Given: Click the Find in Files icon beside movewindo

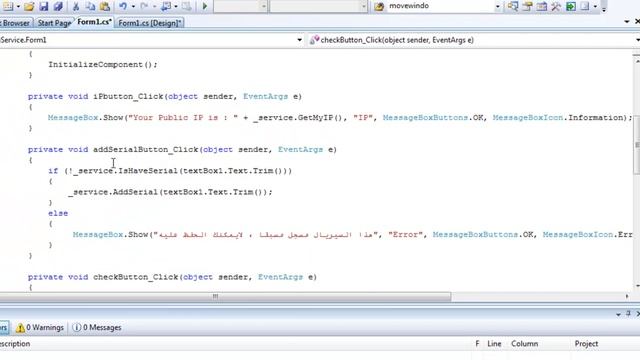Looking at the screenshot, I should [379, 6].
